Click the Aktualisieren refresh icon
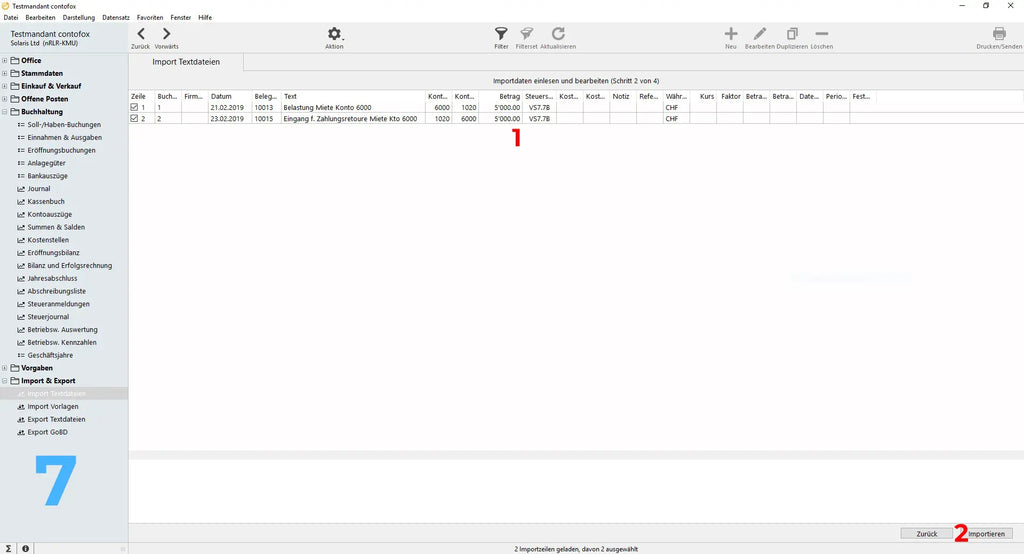This screenshot has height=554, width=1024. (558, 35)
